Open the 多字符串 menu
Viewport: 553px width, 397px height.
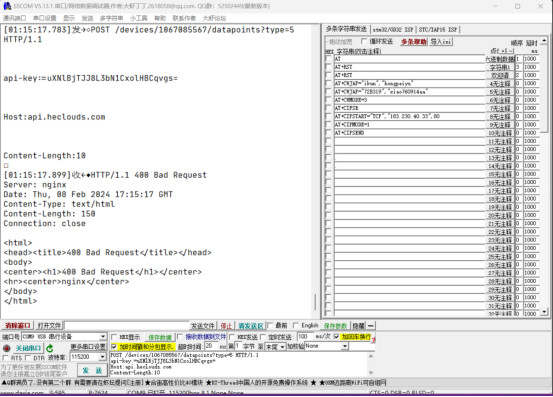(111, 18)
